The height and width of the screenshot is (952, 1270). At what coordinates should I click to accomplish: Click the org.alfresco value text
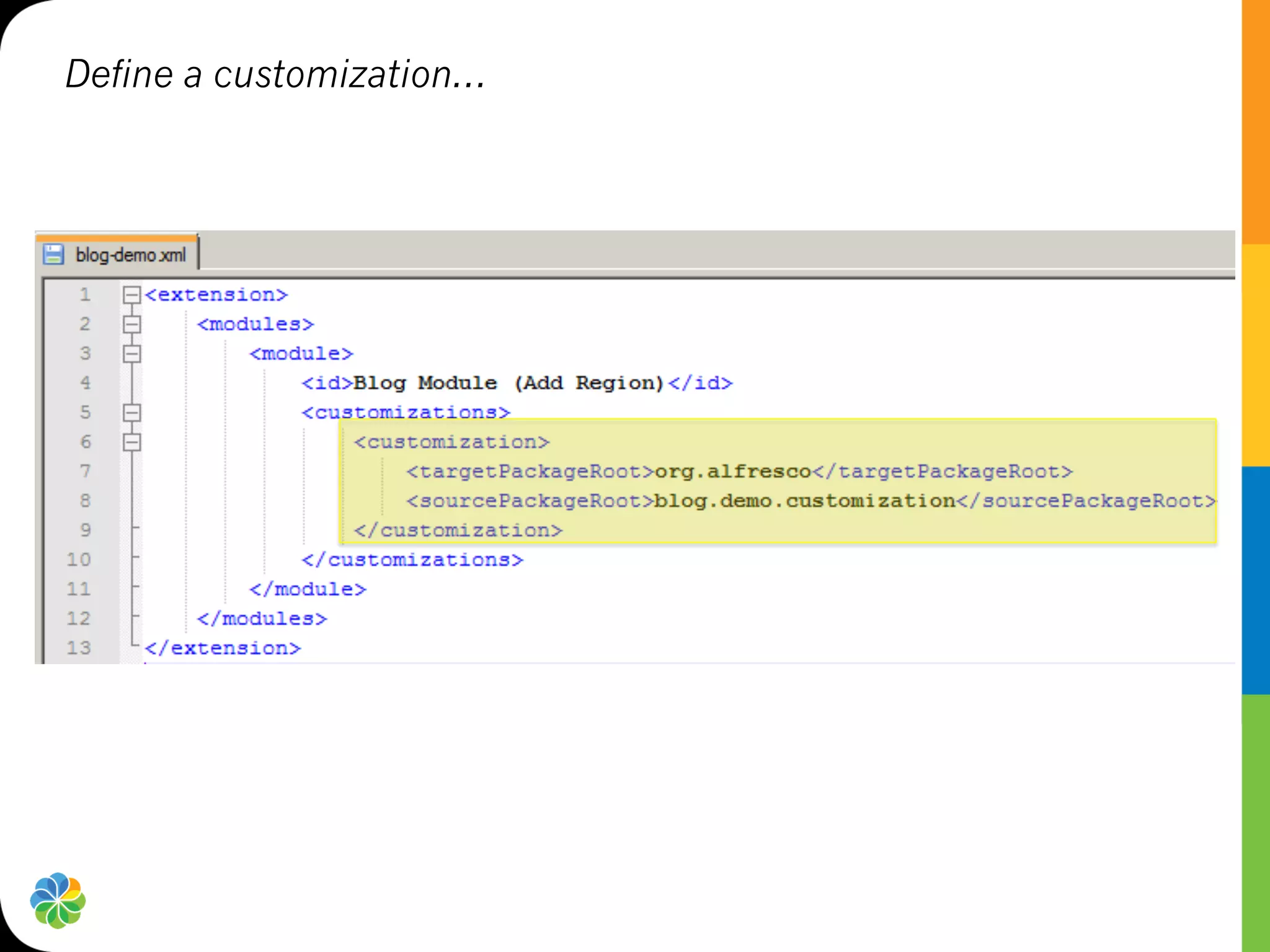pyautogui.click(x=733, y=472)
